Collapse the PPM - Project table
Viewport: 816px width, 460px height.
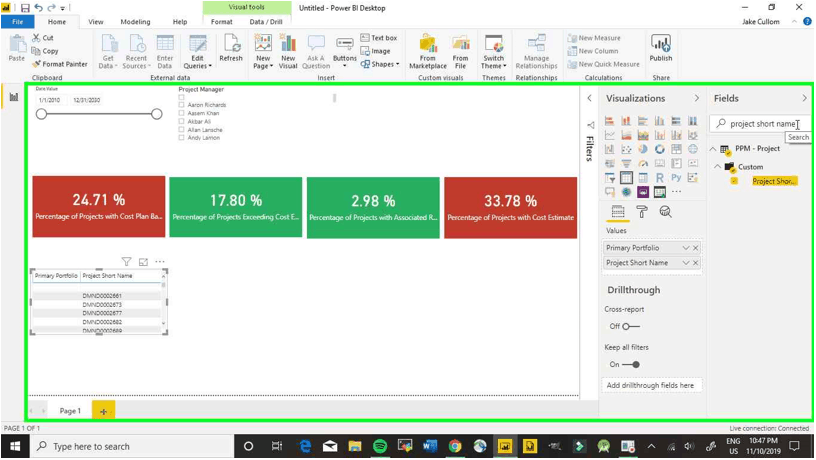[x=712, y=149]
